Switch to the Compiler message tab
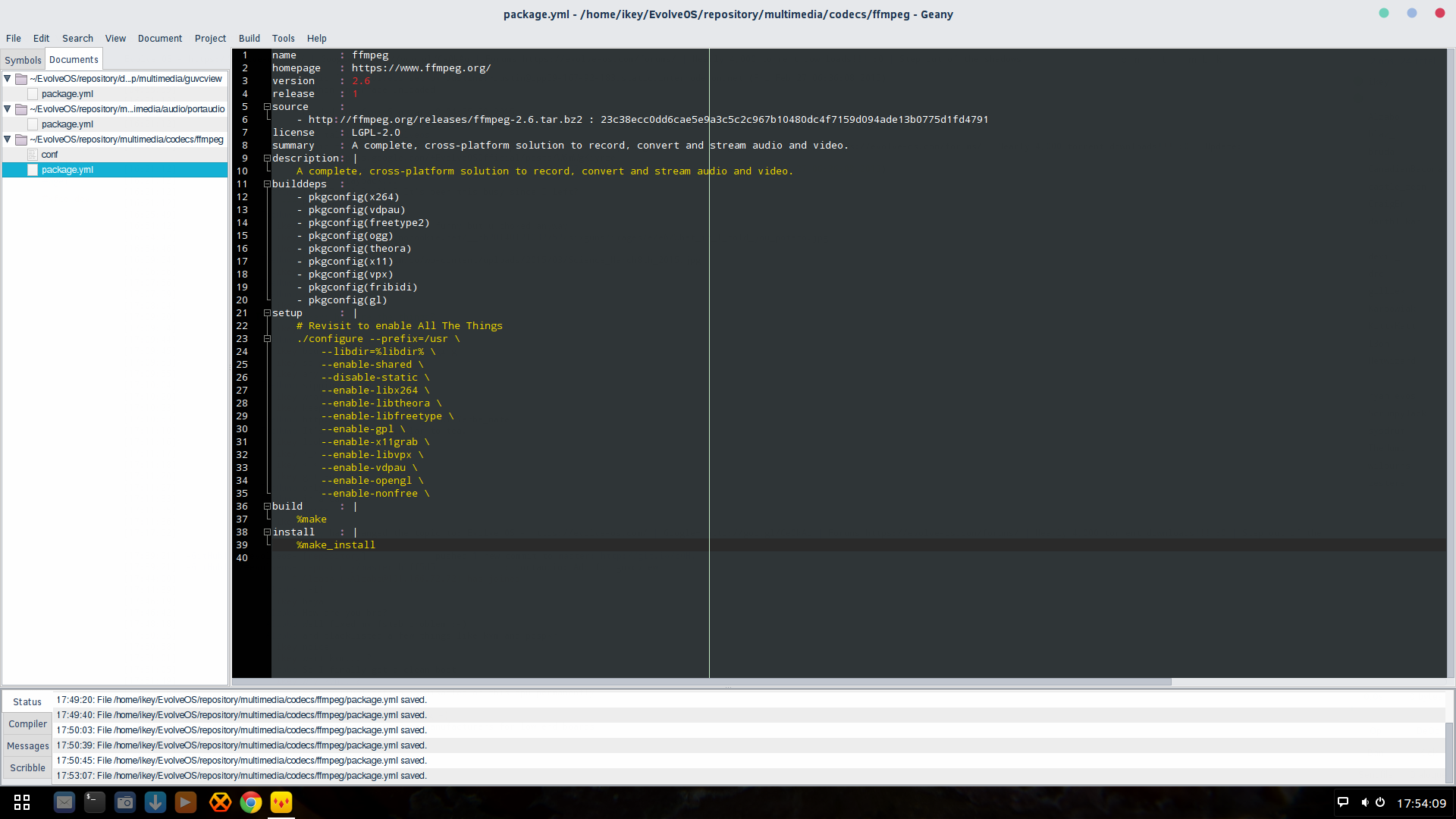1456x819 pixels. pyautogui.click(x=27, y=724)
